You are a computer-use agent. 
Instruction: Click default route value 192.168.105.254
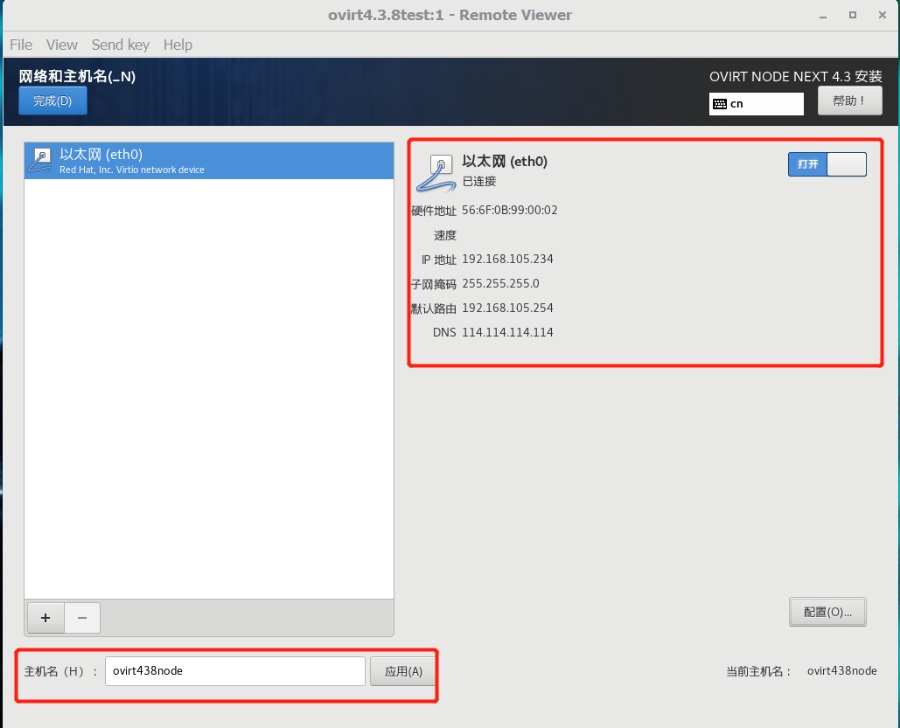[x=507, y=308]
